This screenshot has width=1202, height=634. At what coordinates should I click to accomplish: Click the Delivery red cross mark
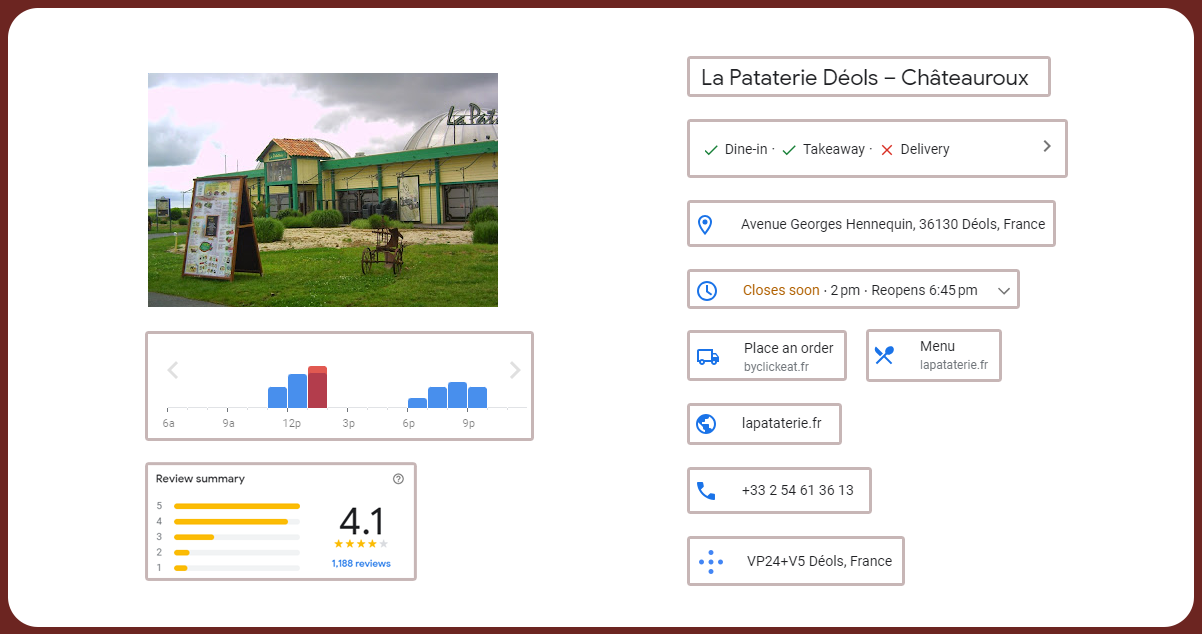[886, 150]
